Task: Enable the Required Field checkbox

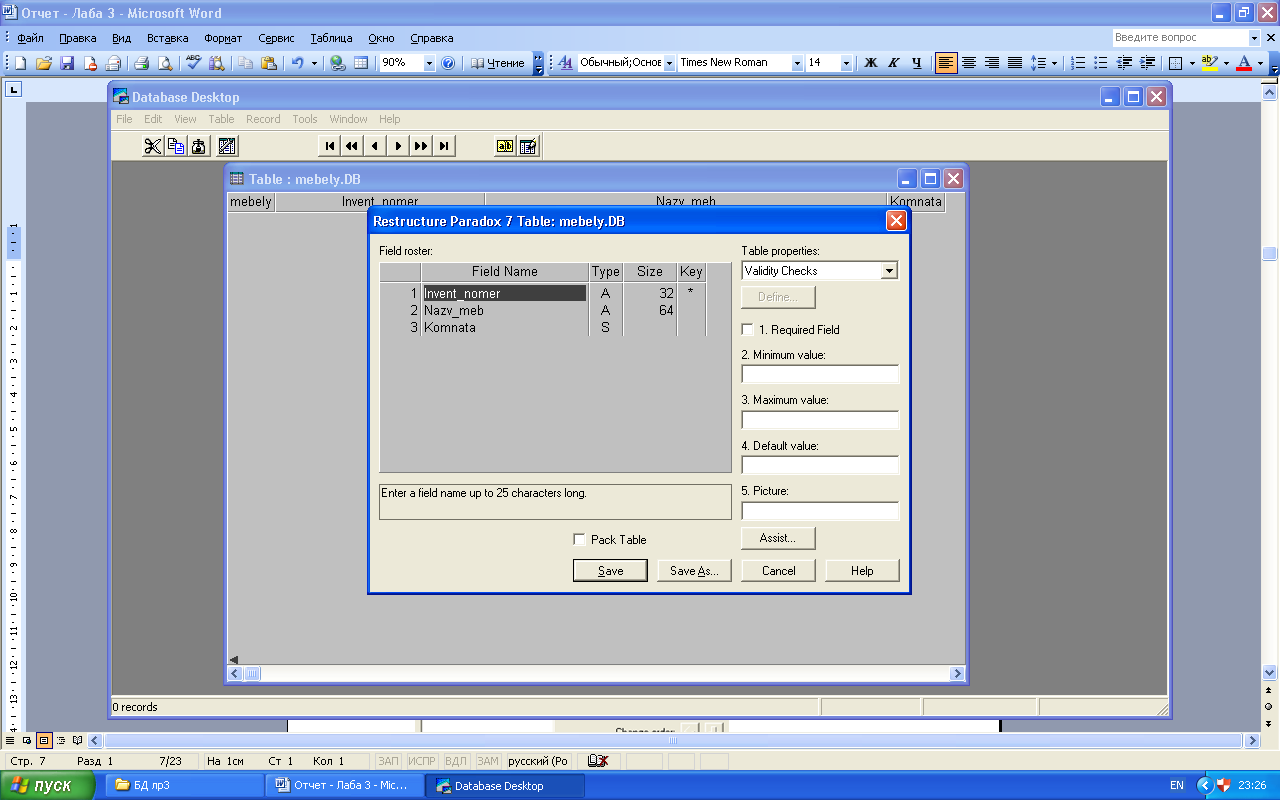Action: [747, 329]
